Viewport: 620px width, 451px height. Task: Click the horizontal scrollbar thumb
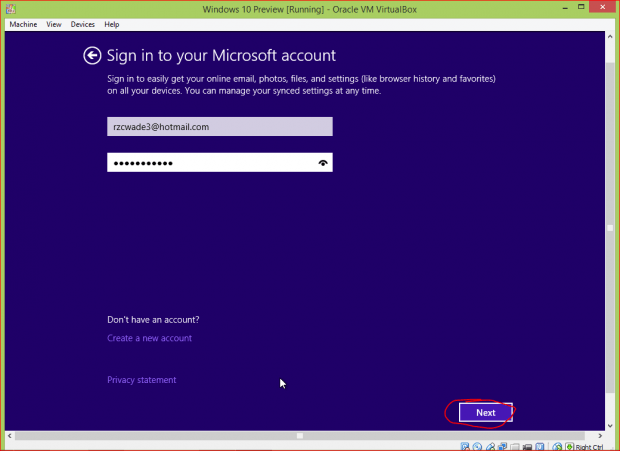coord(300,436)
